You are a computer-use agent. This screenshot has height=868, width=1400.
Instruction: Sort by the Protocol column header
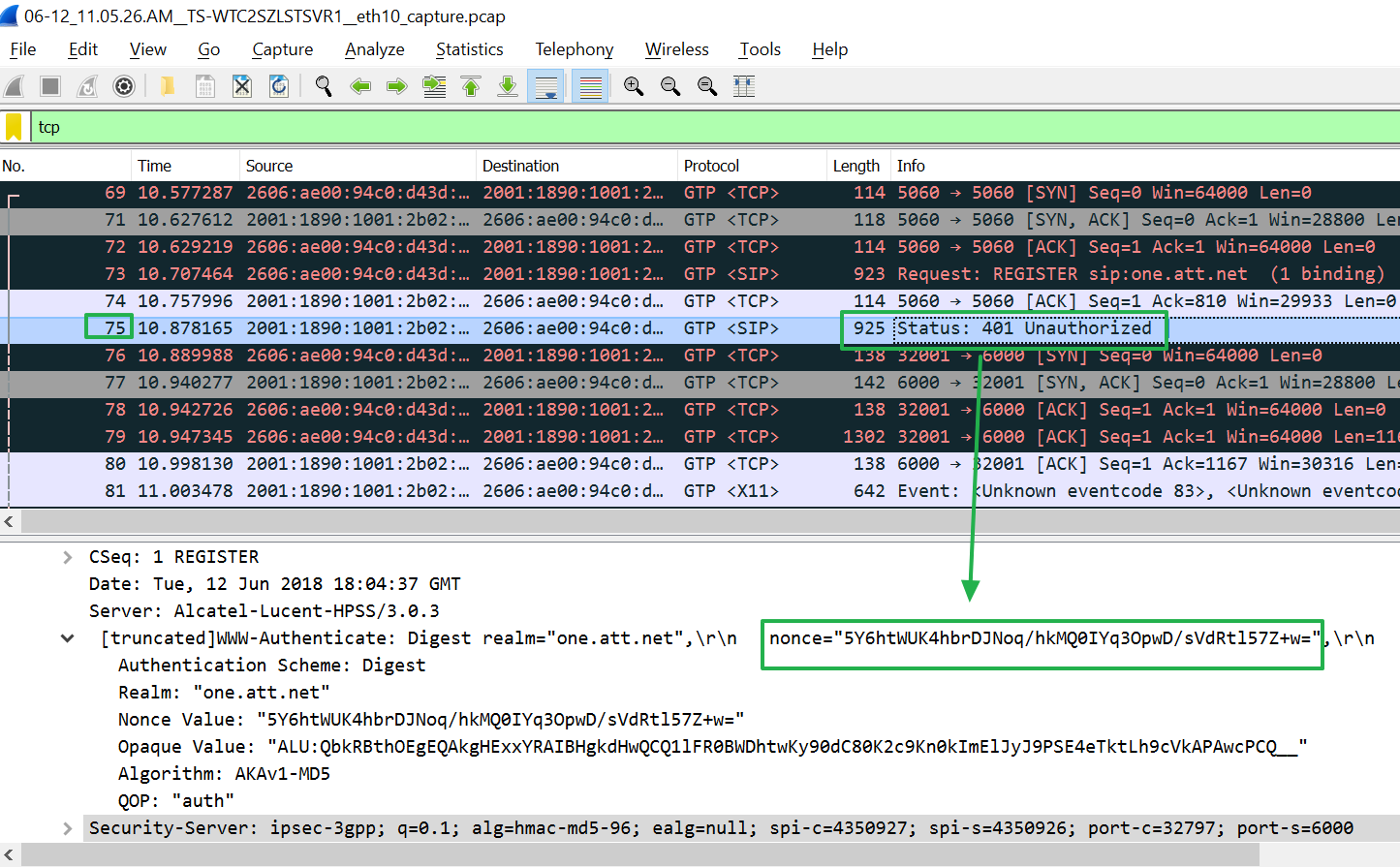pyautogui.click(x=753, y=166)
